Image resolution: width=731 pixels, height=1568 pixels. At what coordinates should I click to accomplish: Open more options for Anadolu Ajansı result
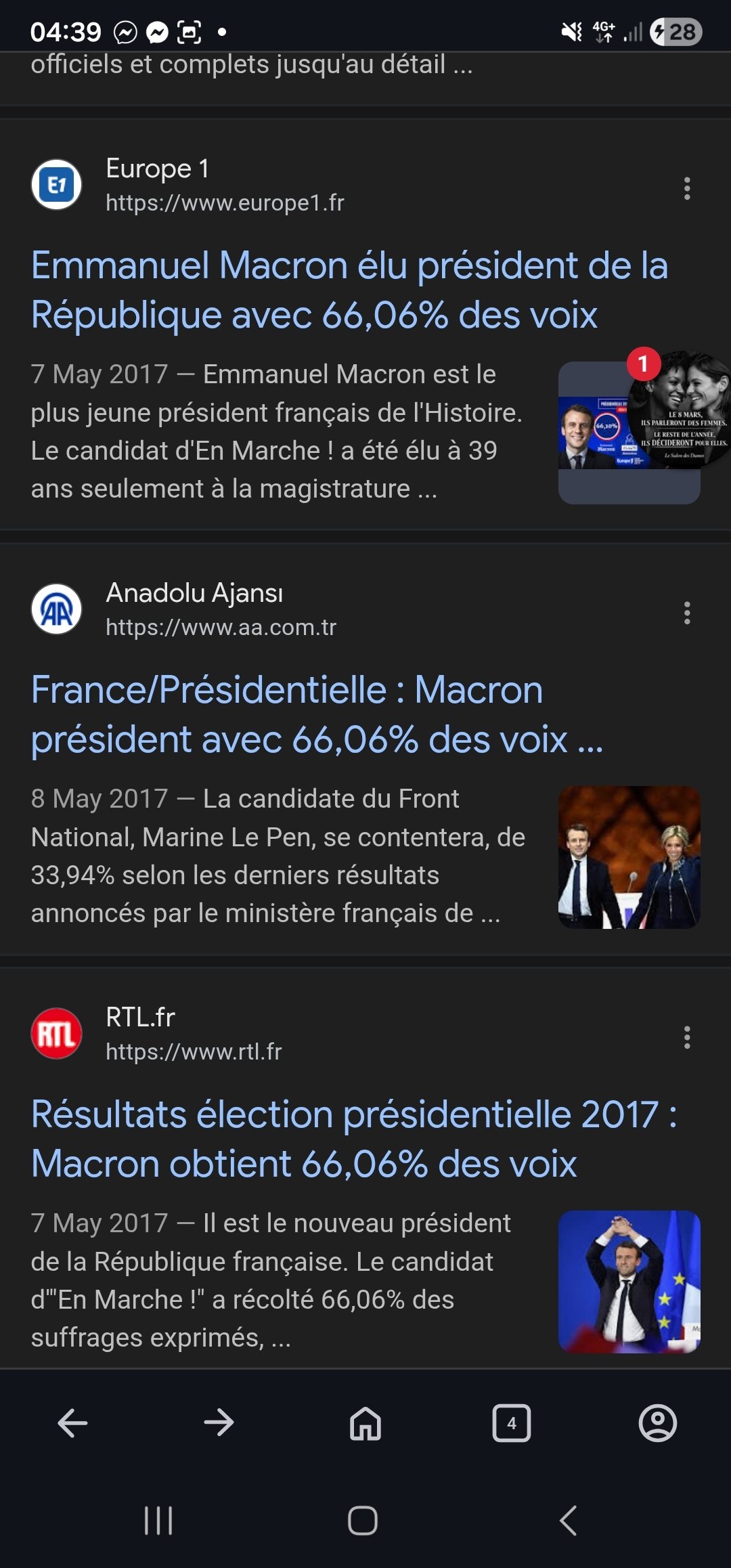687,613
